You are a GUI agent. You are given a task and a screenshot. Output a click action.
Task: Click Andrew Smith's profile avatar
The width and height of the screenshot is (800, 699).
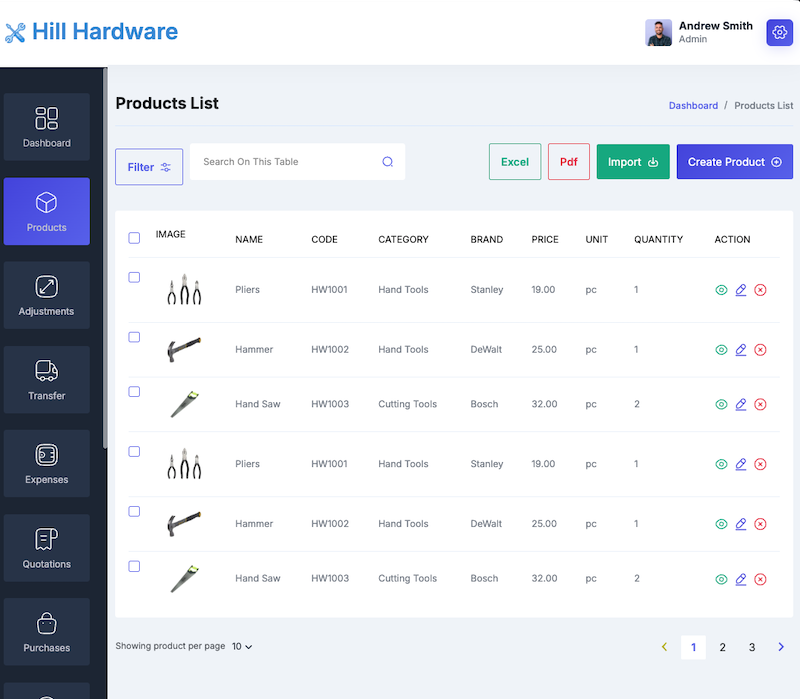(658, 33)
